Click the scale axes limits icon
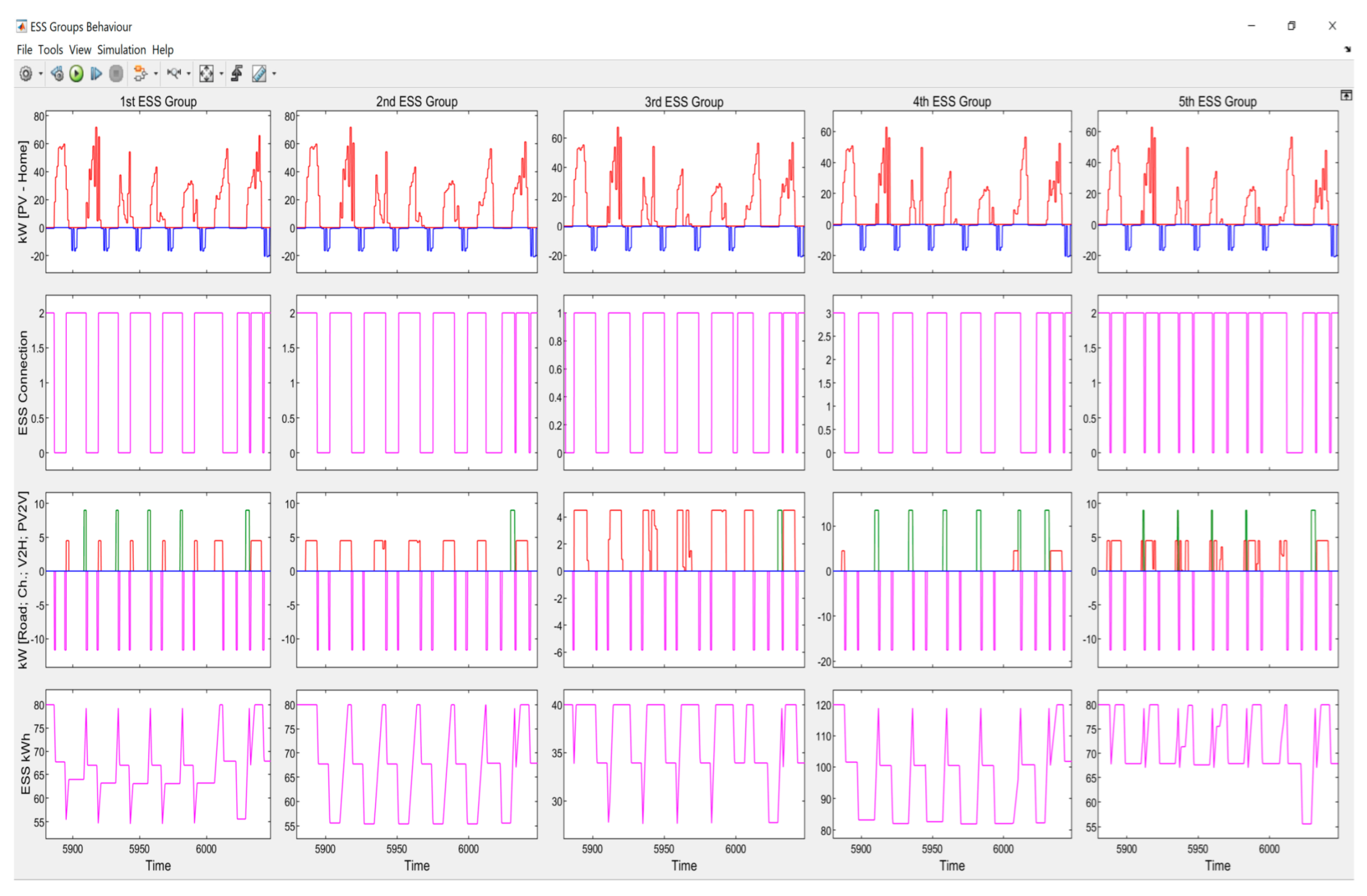This screenshot has width=1367, height=896. click(206, 74)
